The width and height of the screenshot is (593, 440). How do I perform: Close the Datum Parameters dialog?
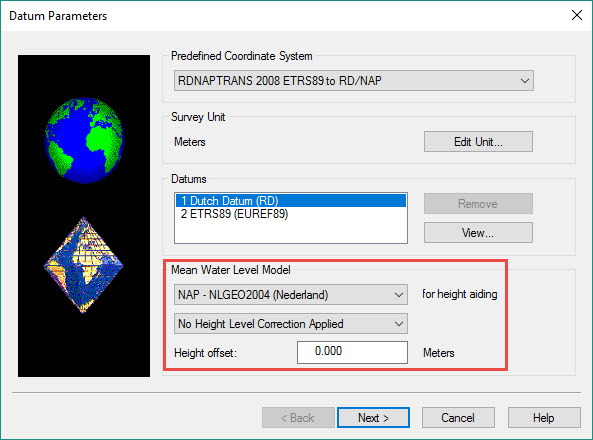[x=577, y=16]
